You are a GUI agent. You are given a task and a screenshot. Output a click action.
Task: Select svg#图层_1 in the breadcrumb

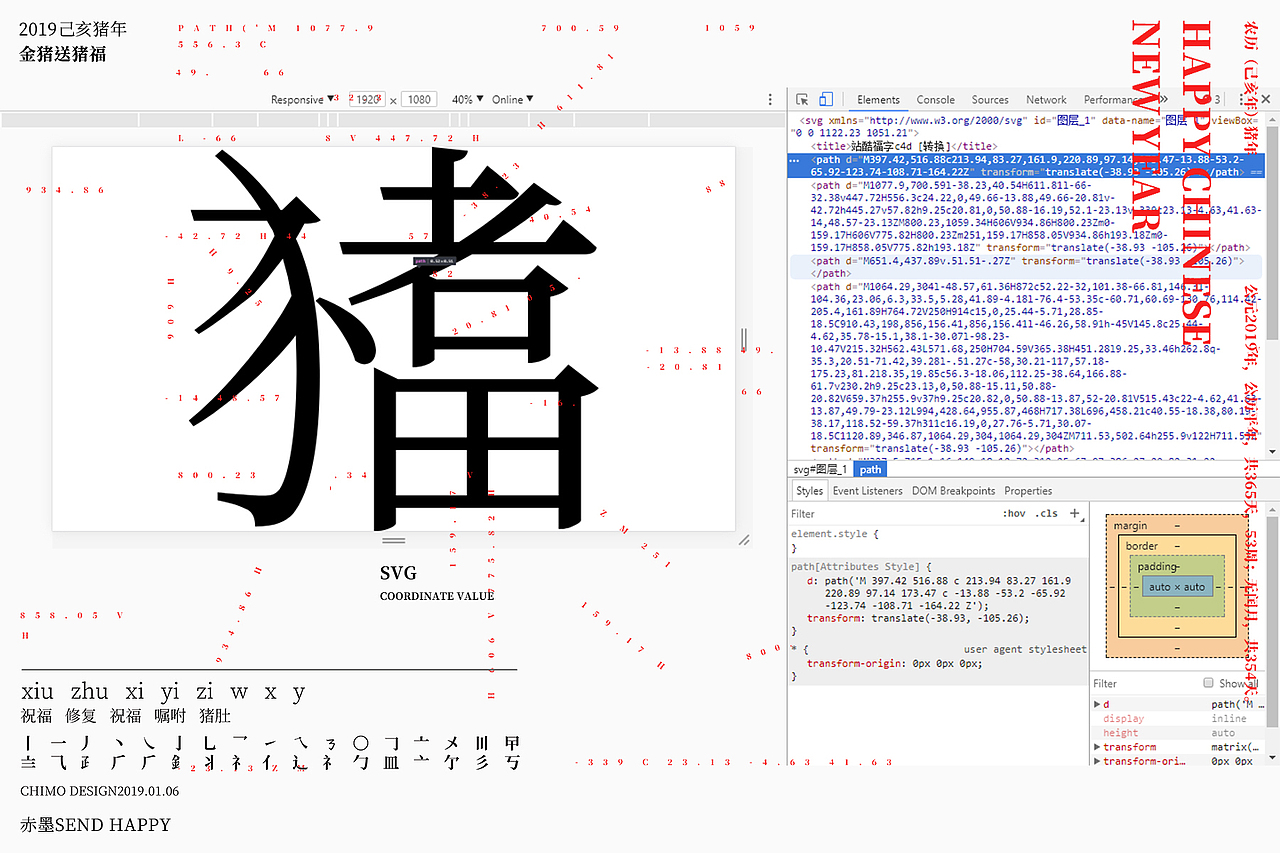(820, 469)
